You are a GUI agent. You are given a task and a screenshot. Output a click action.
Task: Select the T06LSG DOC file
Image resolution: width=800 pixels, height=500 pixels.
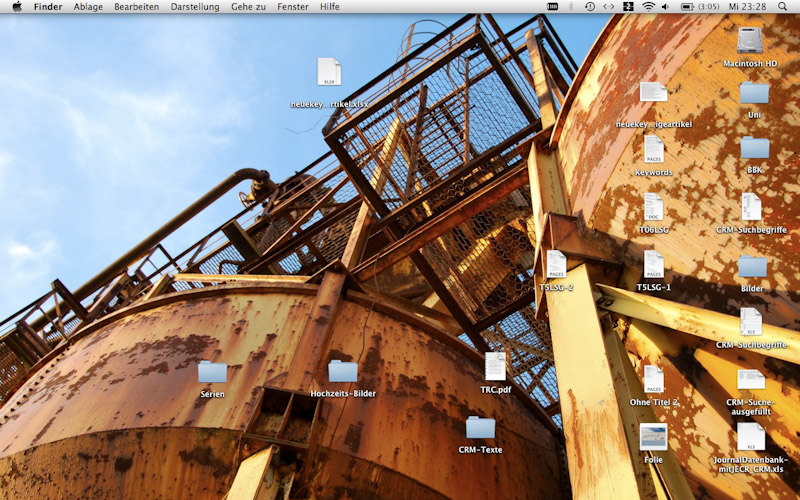pos(654,207)
